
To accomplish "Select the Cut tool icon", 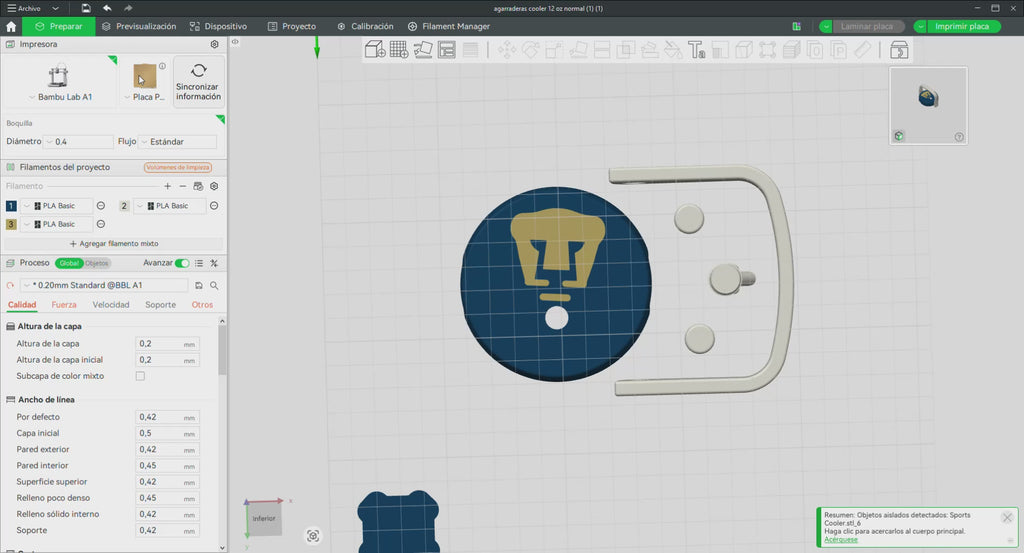I will coord(602,50).
